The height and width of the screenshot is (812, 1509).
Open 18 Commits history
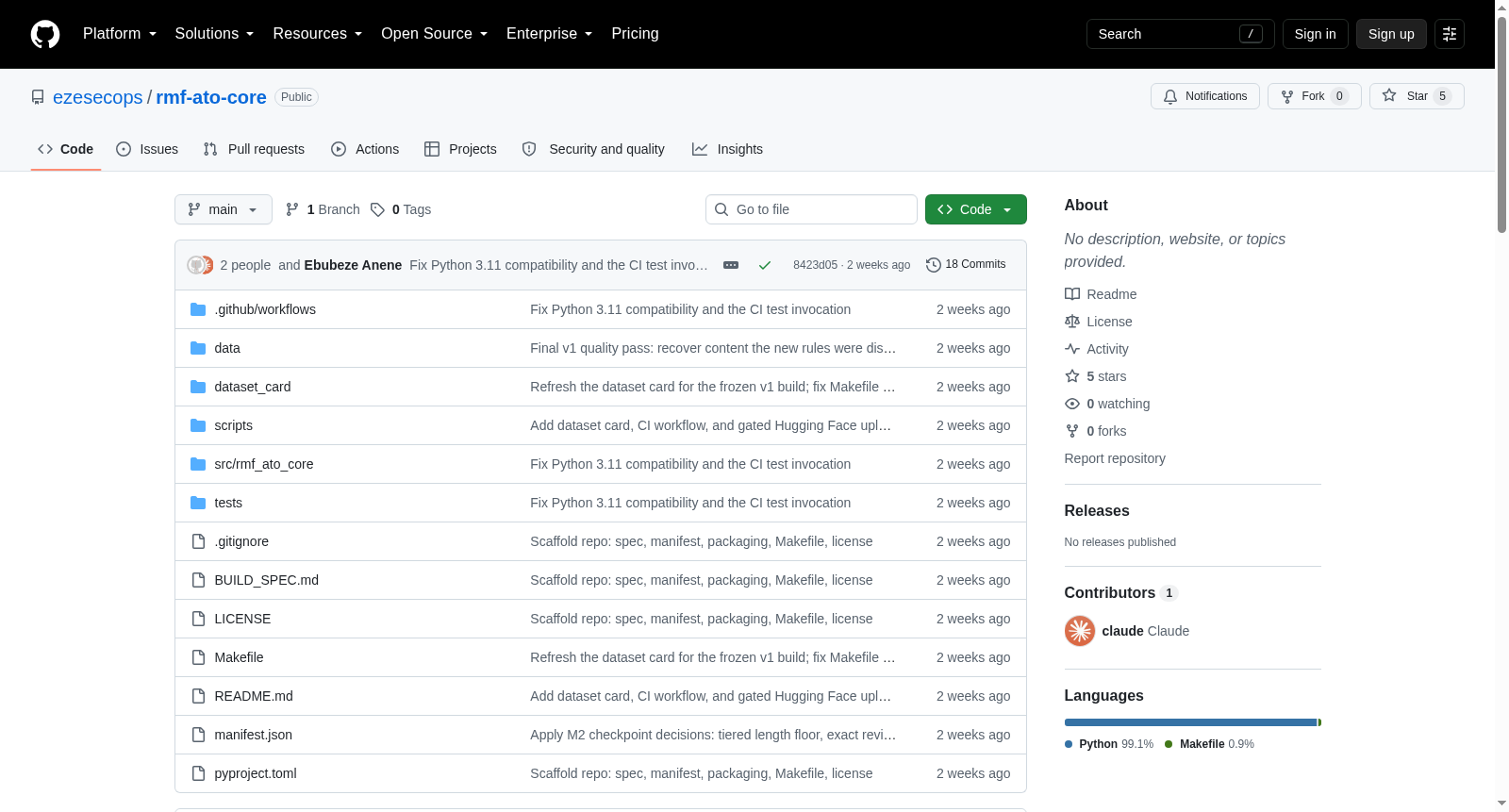tap(966, 265)
